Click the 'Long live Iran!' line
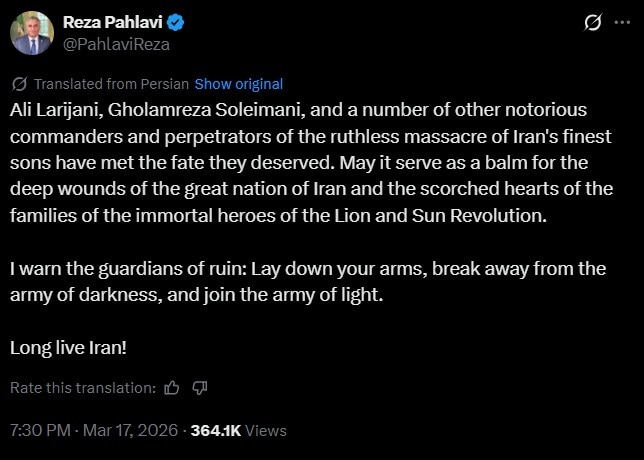The height and width of the screenshot is (460, 644). click(x=69, y=347)
